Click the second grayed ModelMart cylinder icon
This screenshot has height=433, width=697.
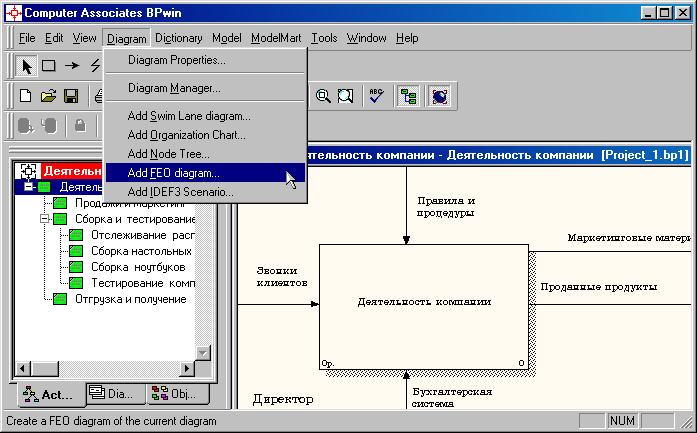49,126
